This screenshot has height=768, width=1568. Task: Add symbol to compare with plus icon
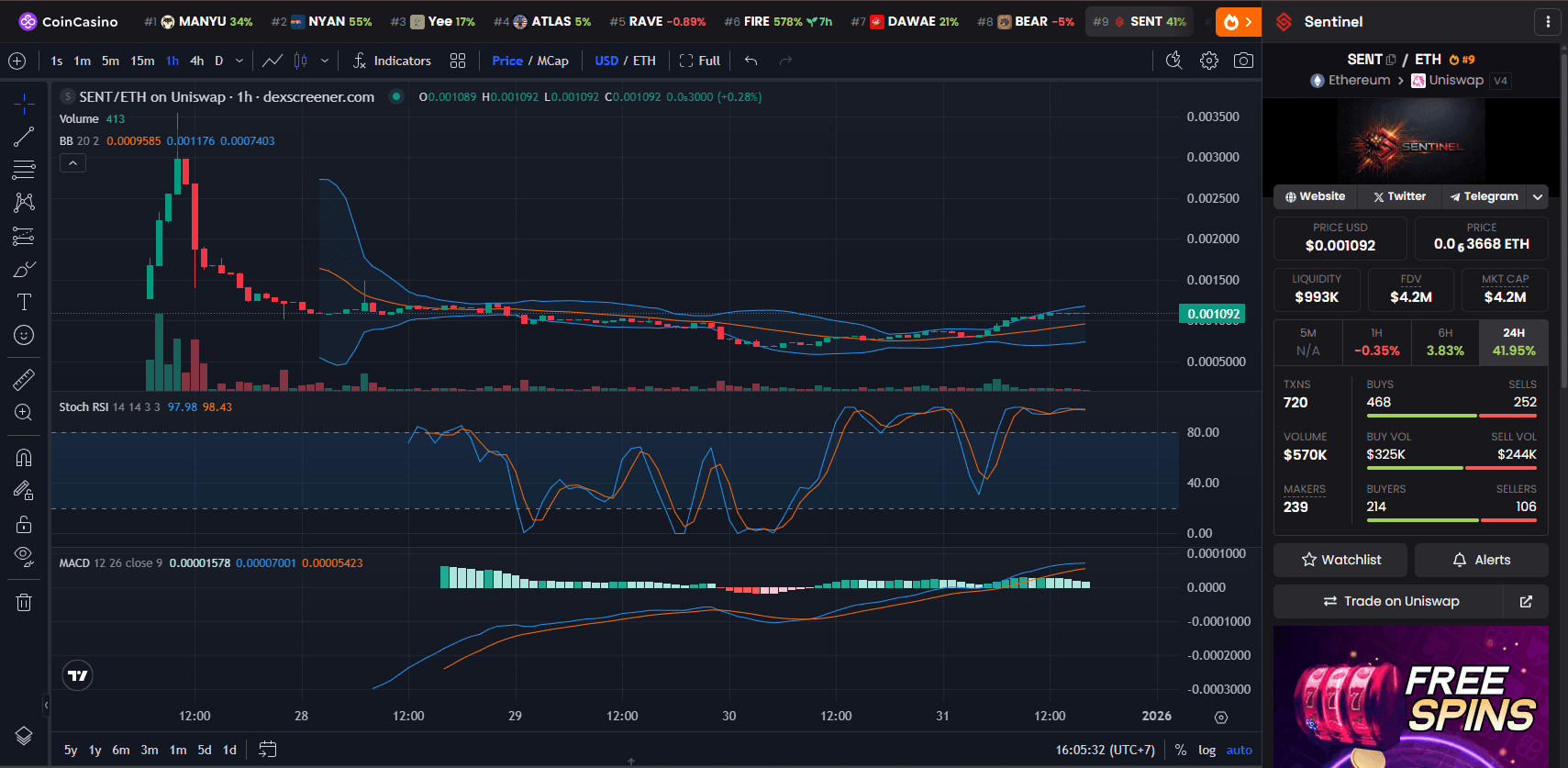(x=17, y=61)
